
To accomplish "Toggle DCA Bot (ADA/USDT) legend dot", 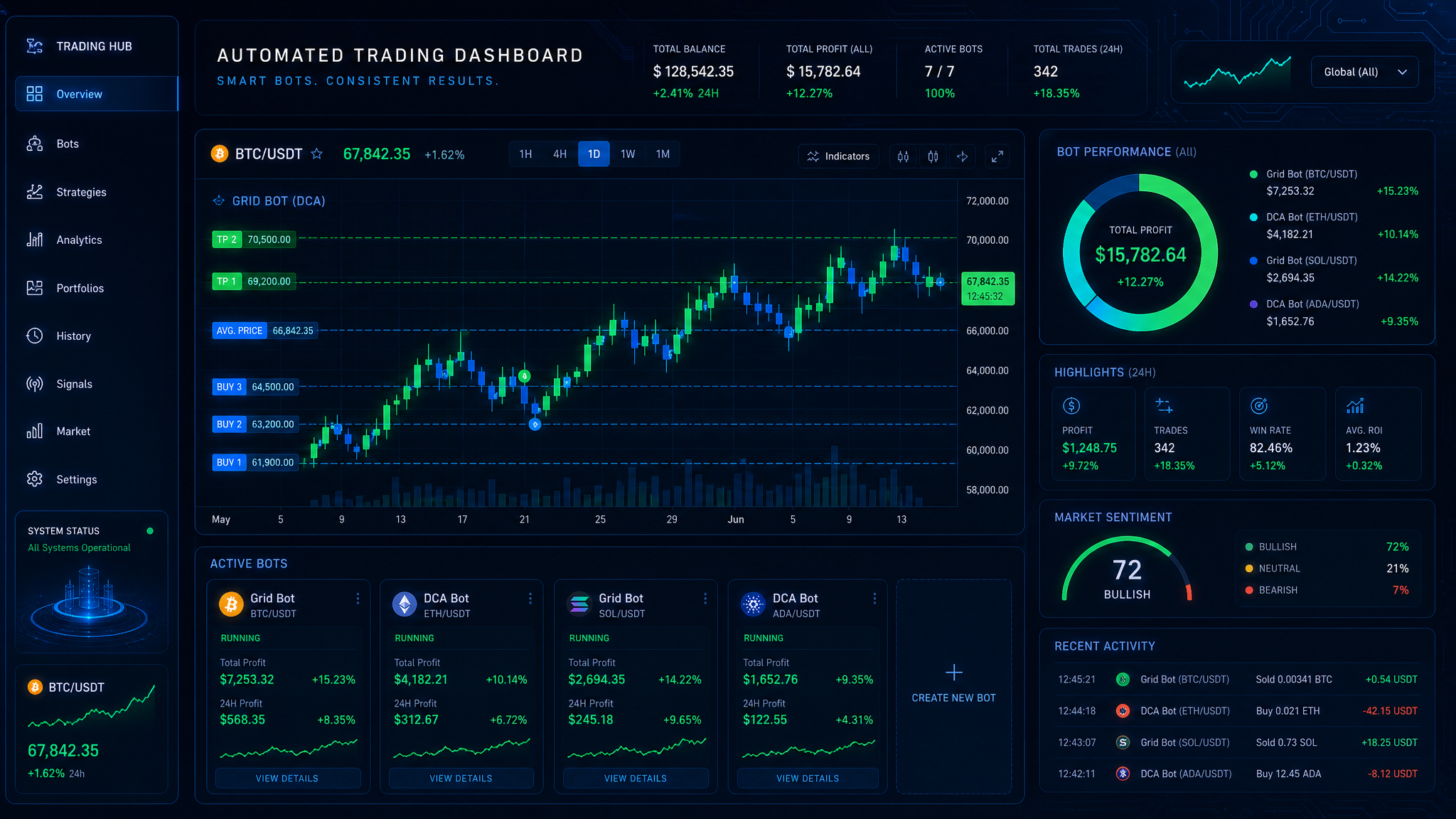I will click(x=1253, y=304).
